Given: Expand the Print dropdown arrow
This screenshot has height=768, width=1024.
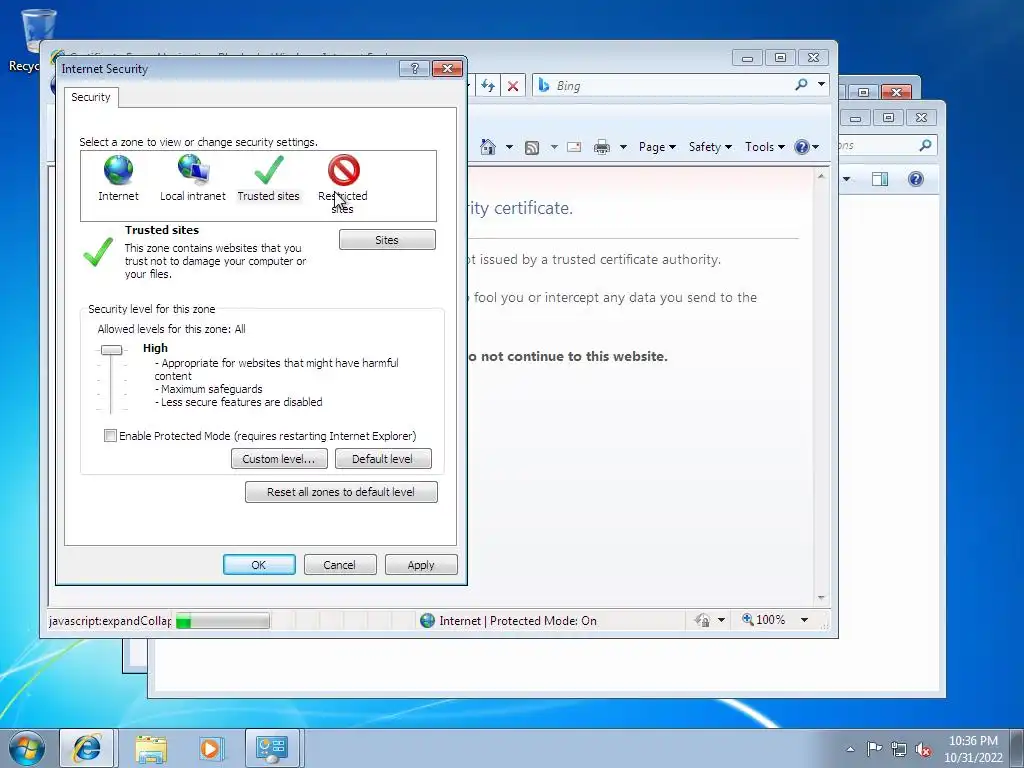Looking at the screenshot, I should pyautogui.click(x=623, y=147).
